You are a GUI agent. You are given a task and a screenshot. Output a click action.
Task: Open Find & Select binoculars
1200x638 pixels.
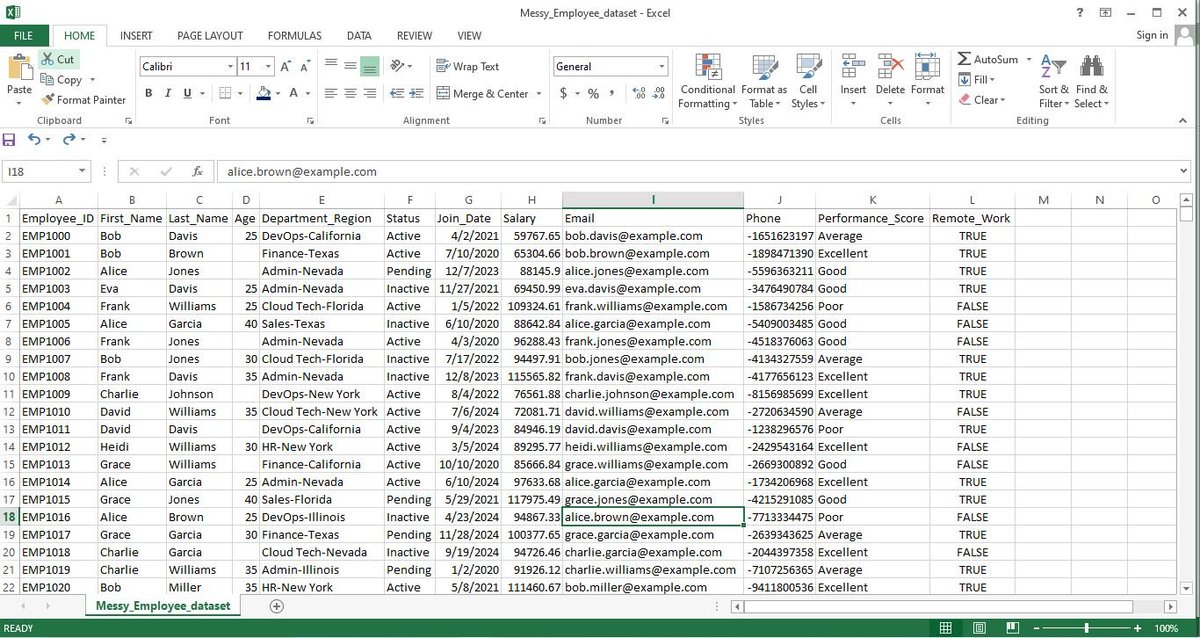[x=1091, y=81]
